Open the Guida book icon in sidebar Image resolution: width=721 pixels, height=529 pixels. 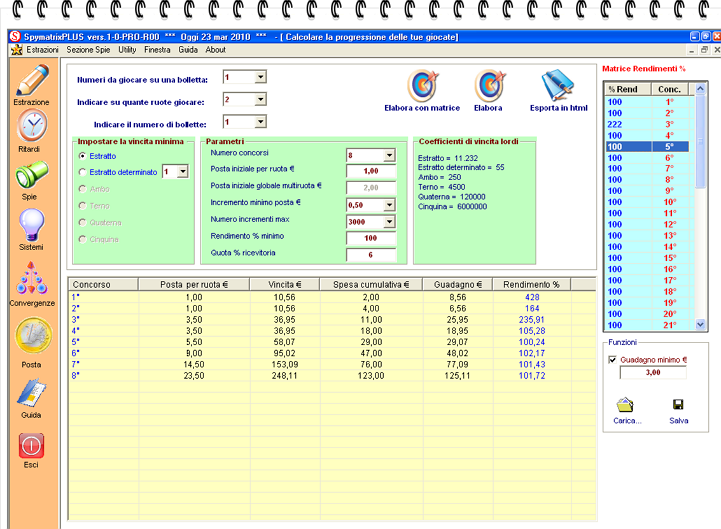coord(32,393)
